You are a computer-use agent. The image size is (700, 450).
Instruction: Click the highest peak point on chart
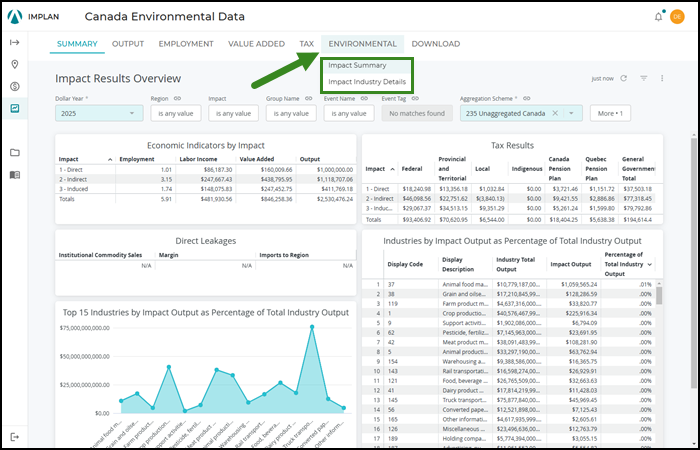(x=312, y=327)
